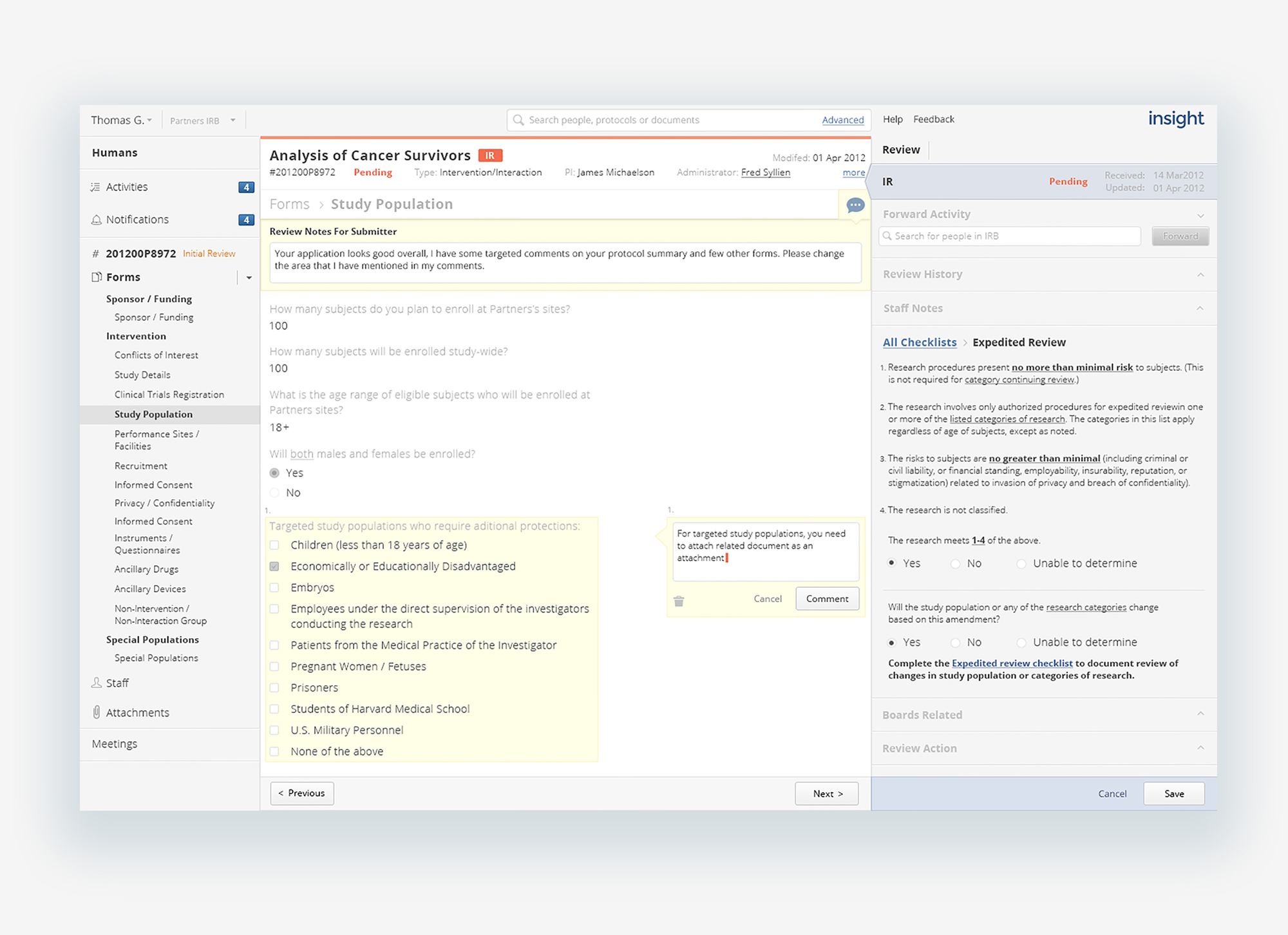Go to the Next form page

click(827, 793)
